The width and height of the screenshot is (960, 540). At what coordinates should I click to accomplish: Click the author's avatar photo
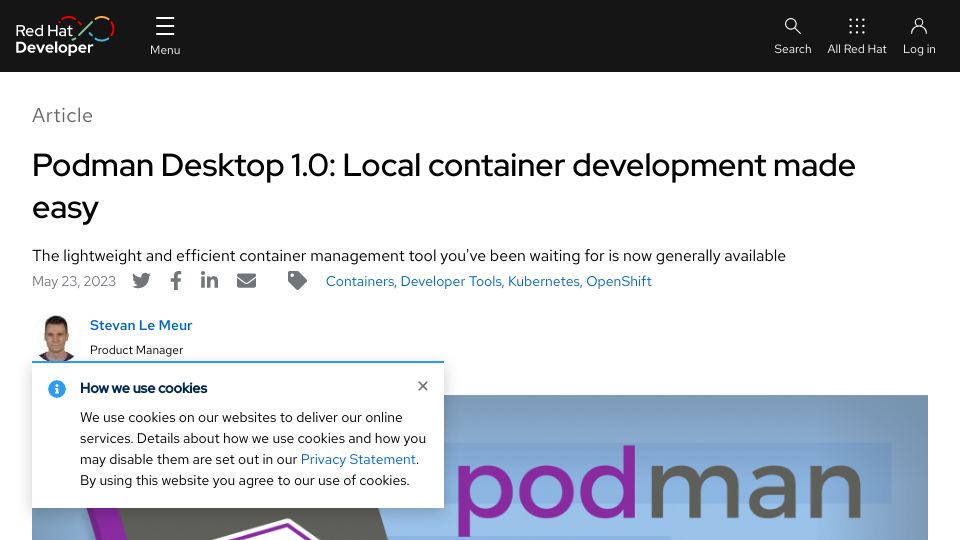[x=56, y=338]
